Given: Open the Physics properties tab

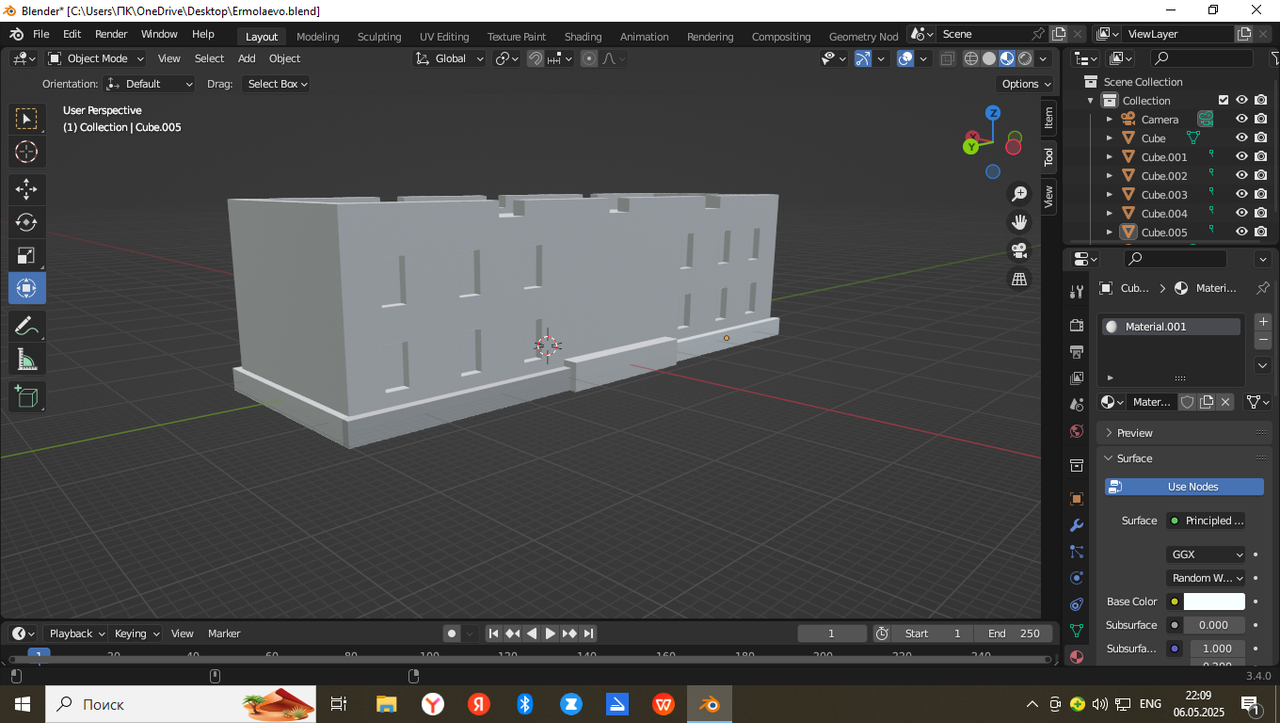Looking at the screenshot, I should [x=1077, y=578].
